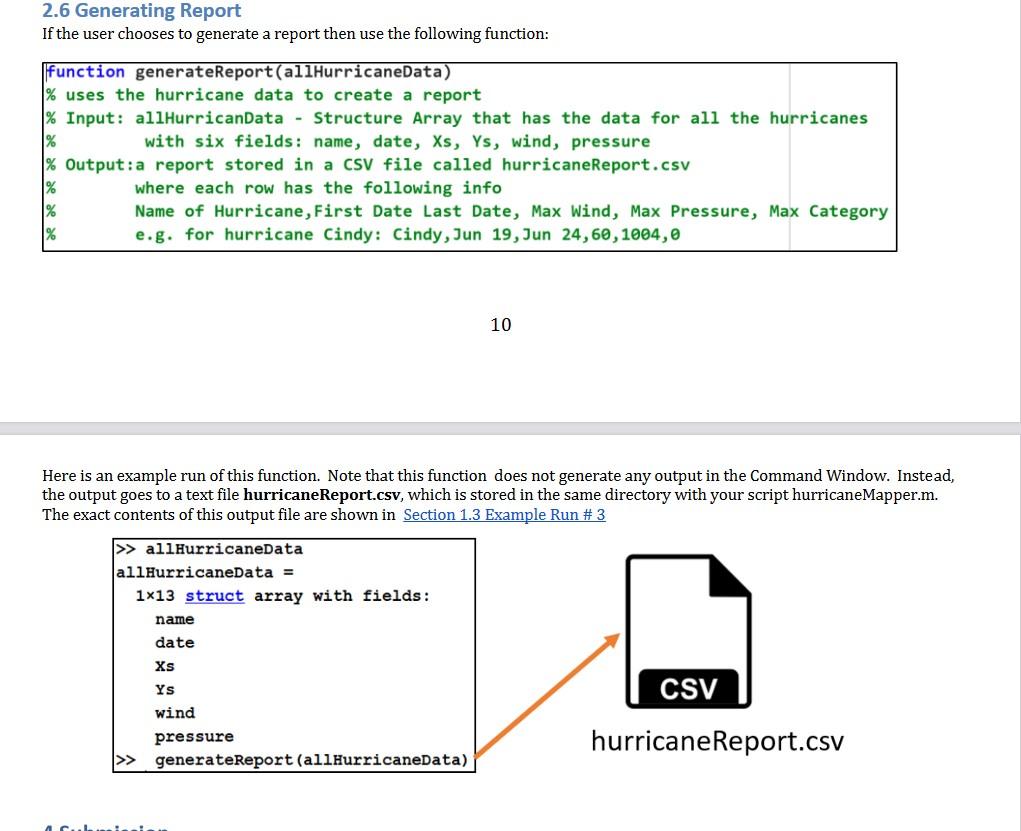Click the 'Xs' field in the struct array

163,665
